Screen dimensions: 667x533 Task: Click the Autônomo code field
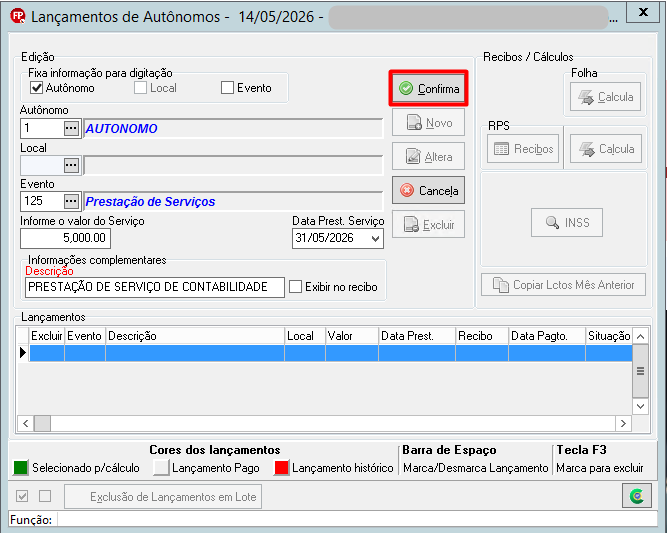[43, 128]
